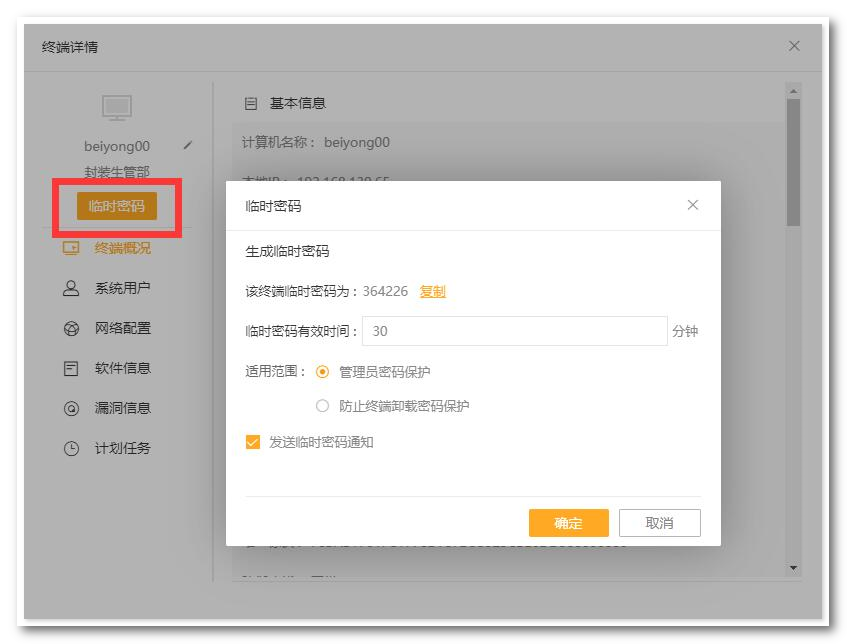Click the 临时密码有效时间 input field

pyautogui.click(x=514, y=331)
